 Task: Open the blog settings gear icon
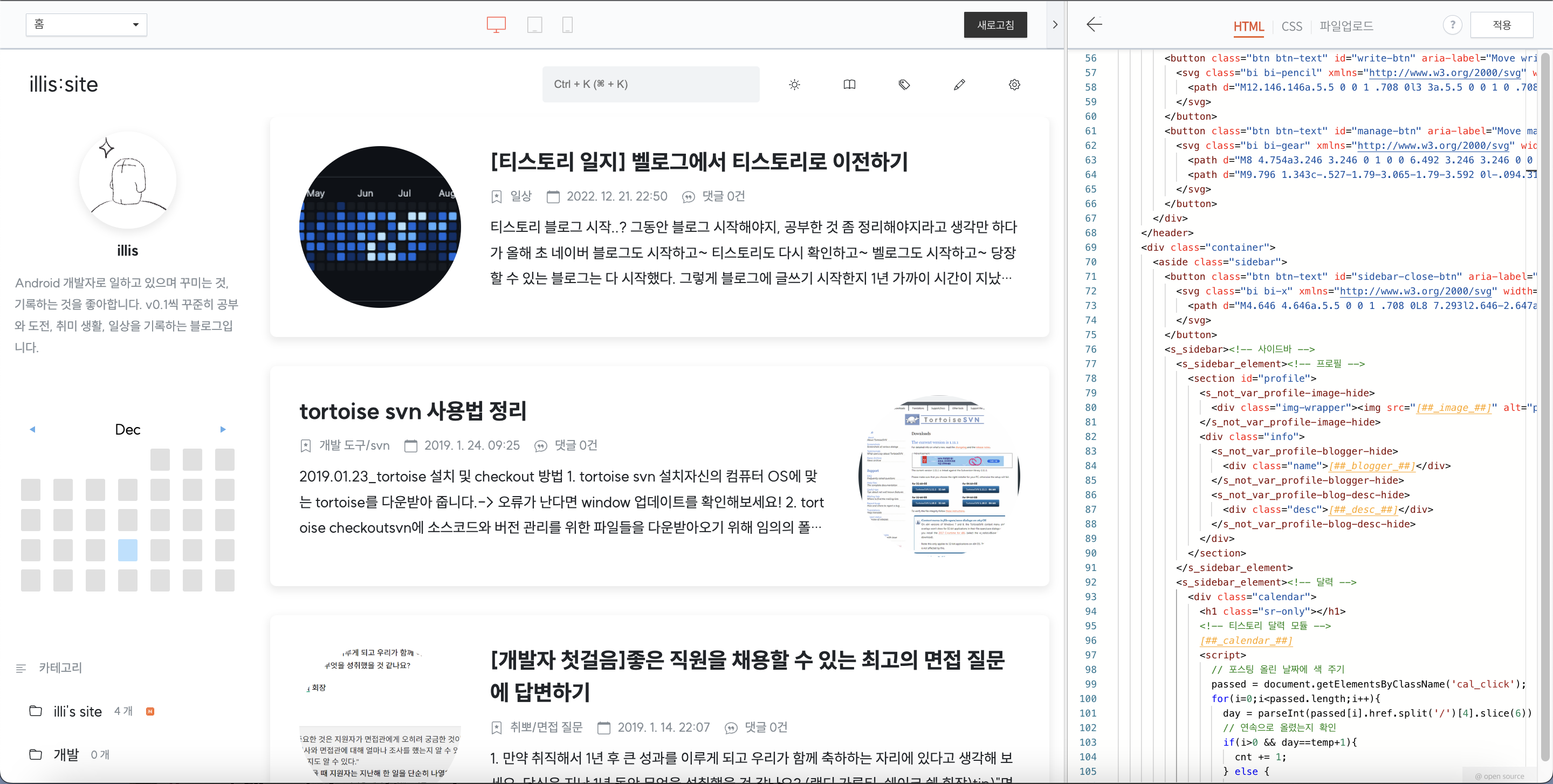(1014, 84)
